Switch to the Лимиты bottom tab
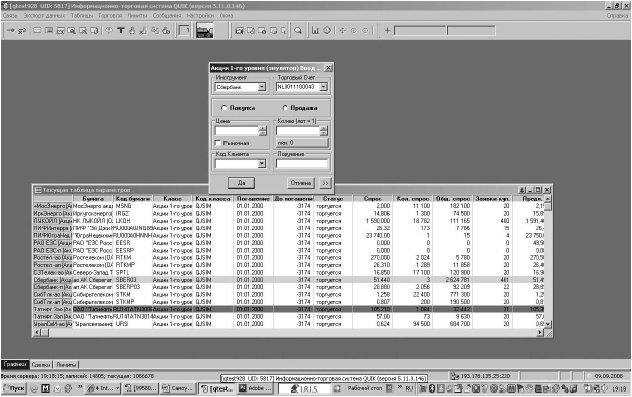Viewport: 632px width, 397px height. point(66,364)
